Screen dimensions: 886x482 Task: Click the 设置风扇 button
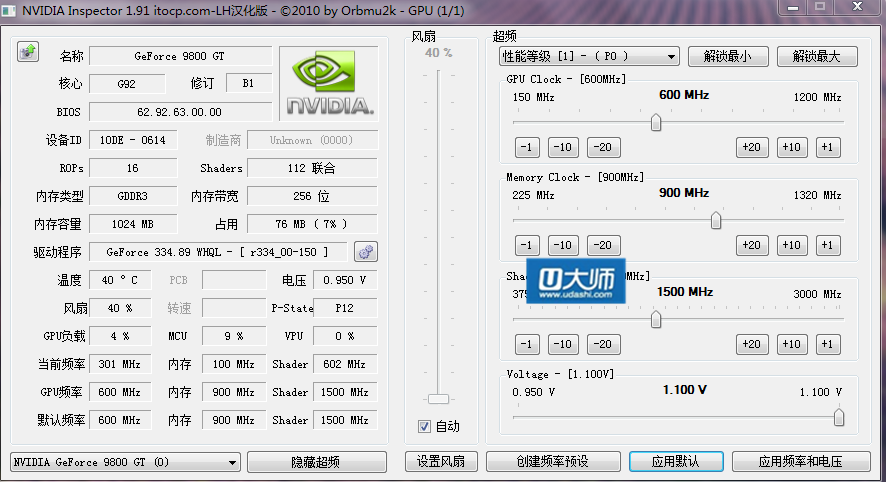tap(441, 461)
